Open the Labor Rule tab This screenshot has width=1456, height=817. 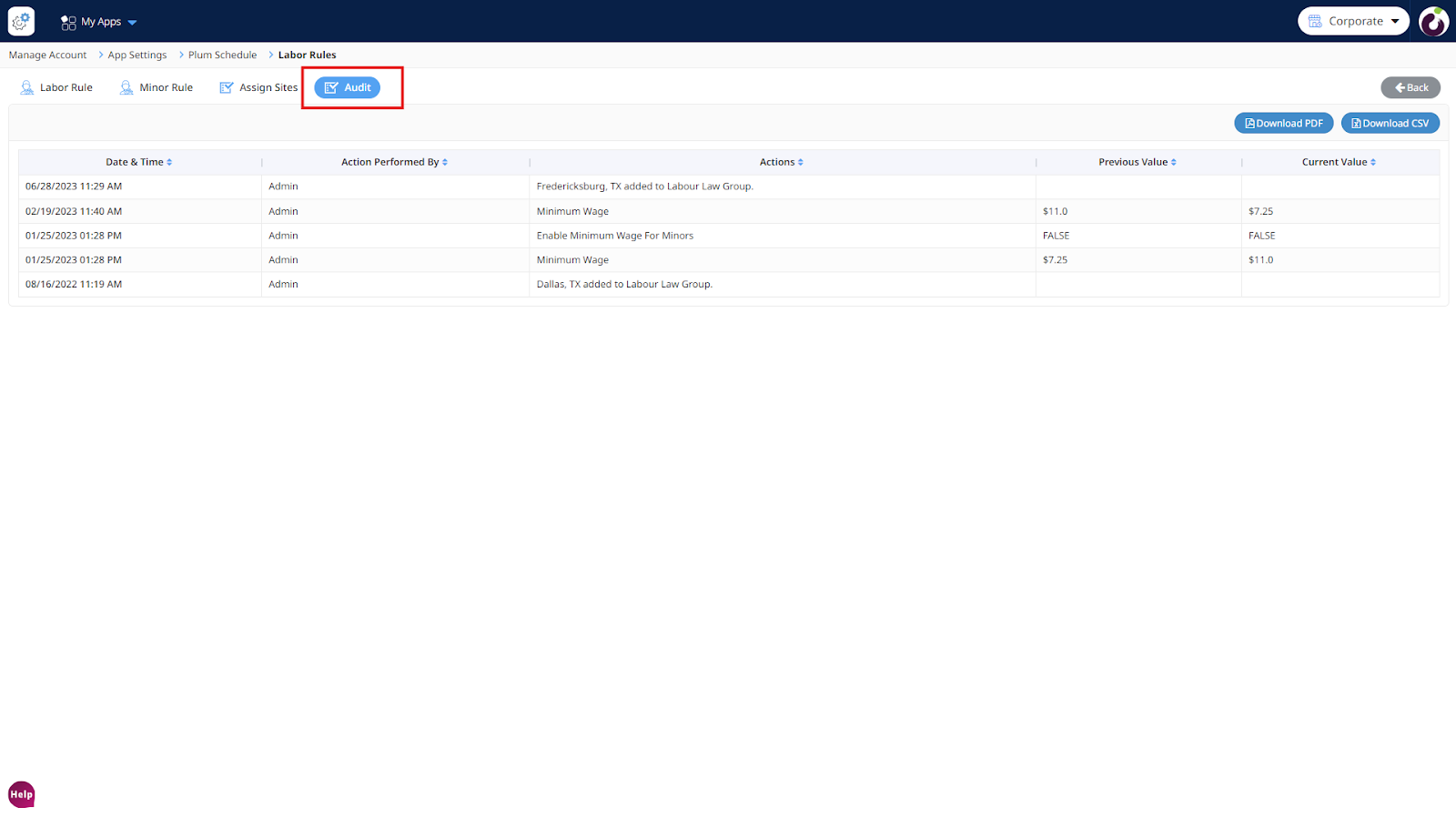(56, 87)
